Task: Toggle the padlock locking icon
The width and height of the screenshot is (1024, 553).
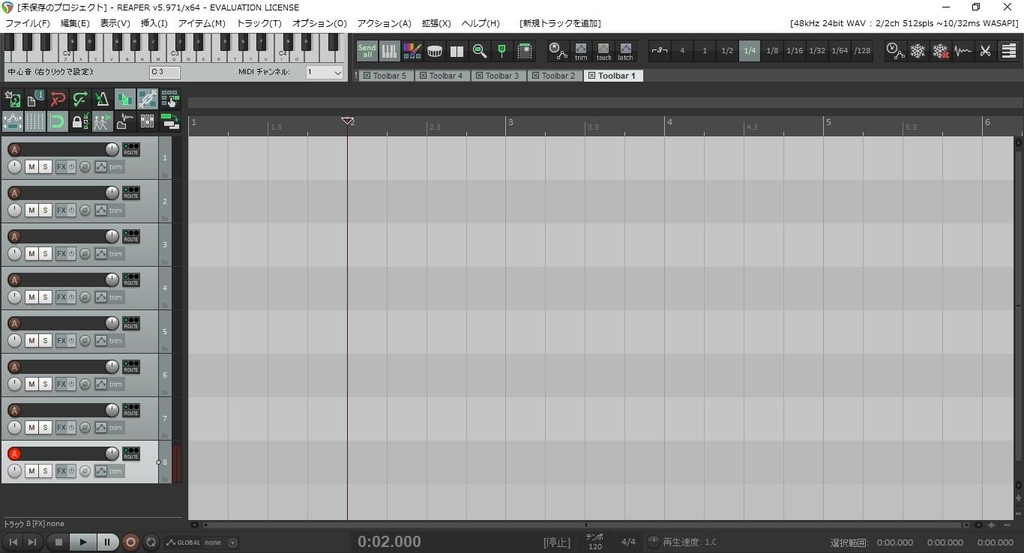Action: click(80, 121)
